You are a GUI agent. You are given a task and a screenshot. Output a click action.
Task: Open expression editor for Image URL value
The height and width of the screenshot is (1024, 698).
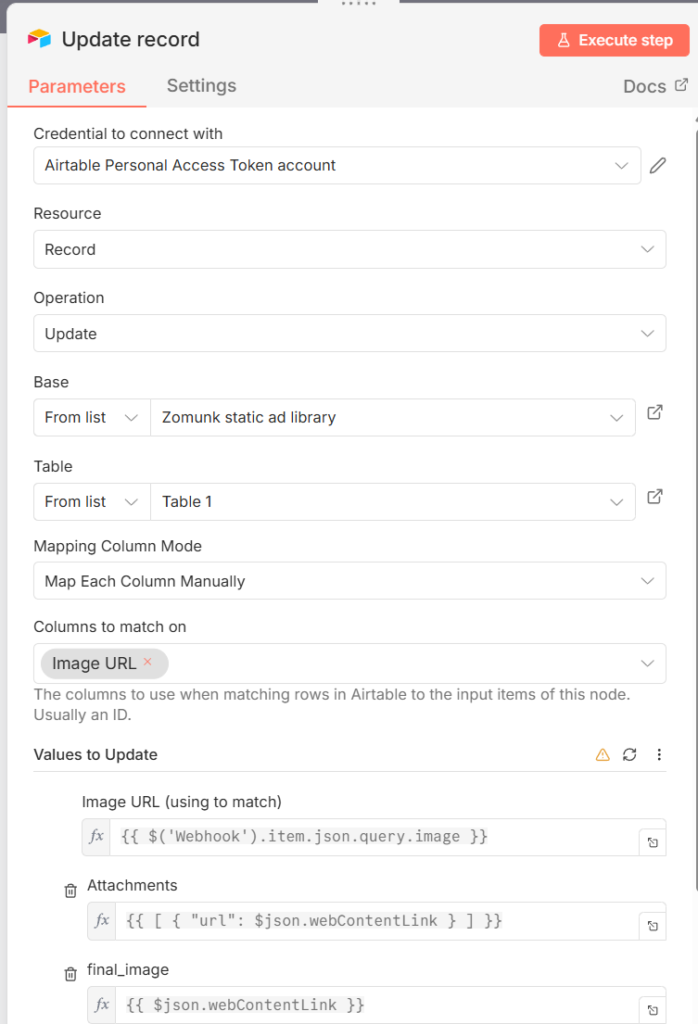click(x=652, y=843)
